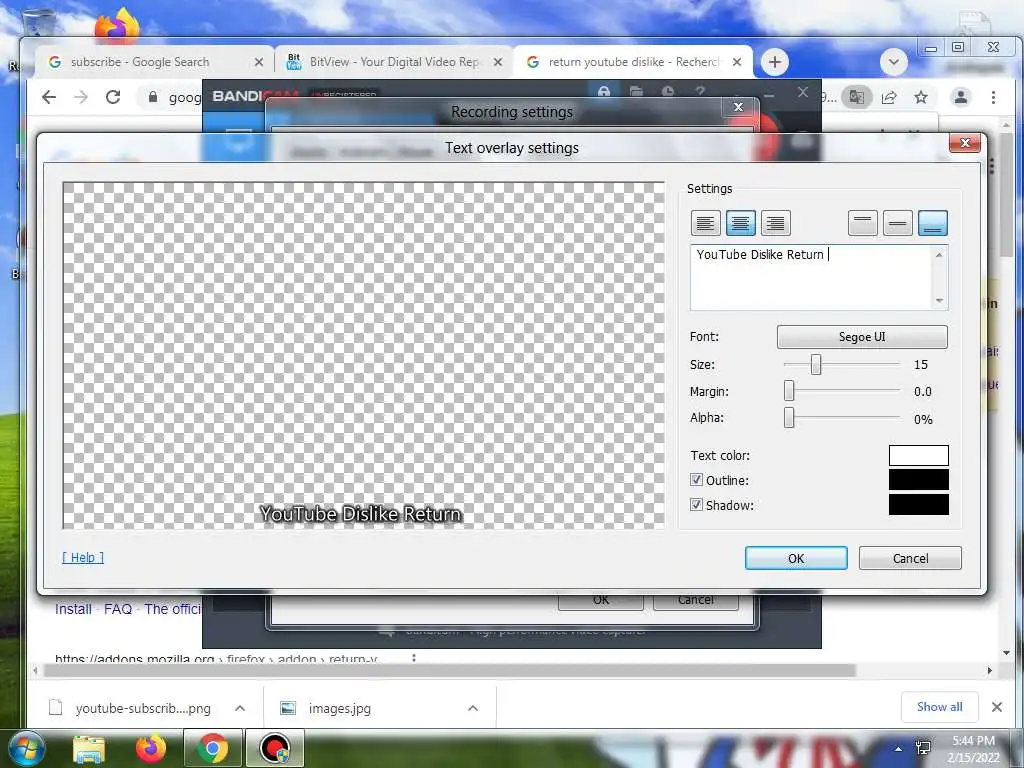The width and height of the screenshot is (1024, 768).
Task: Open a new Chrome tab
Action: (775, 62)
